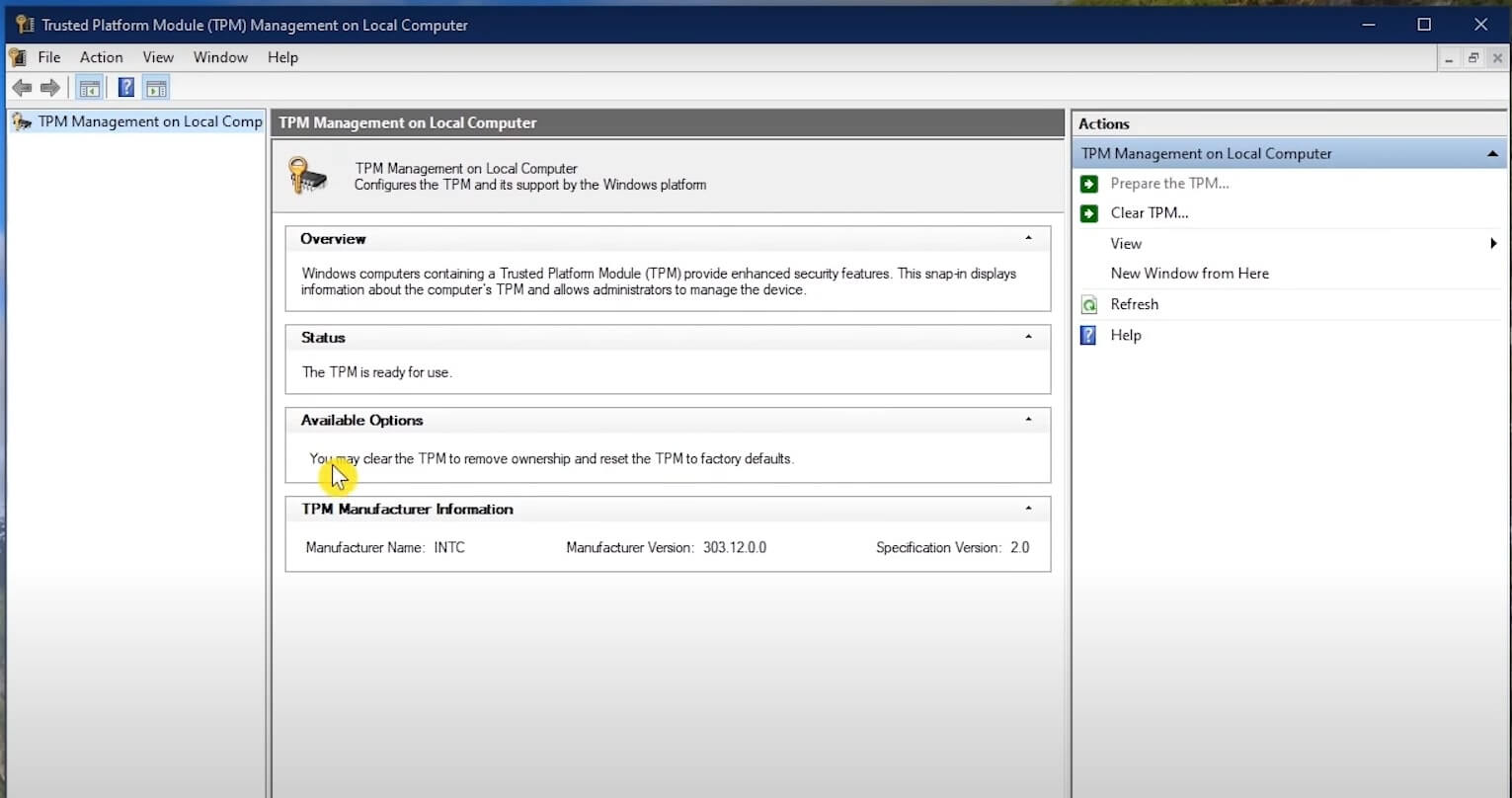Click the Forward arrow toolbar icon
Viewport: 1512px width, 798px height.
(50, 88)
